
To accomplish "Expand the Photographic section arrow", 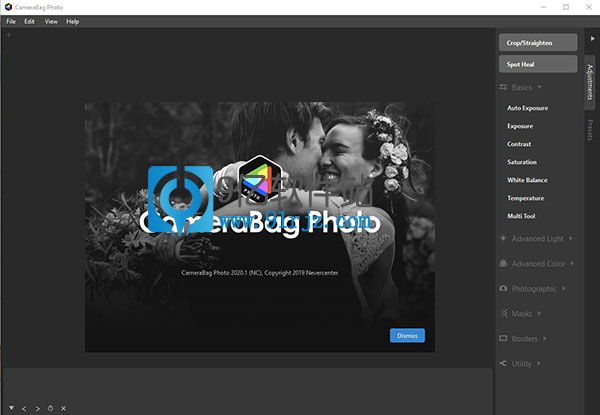I will point(564,288).
